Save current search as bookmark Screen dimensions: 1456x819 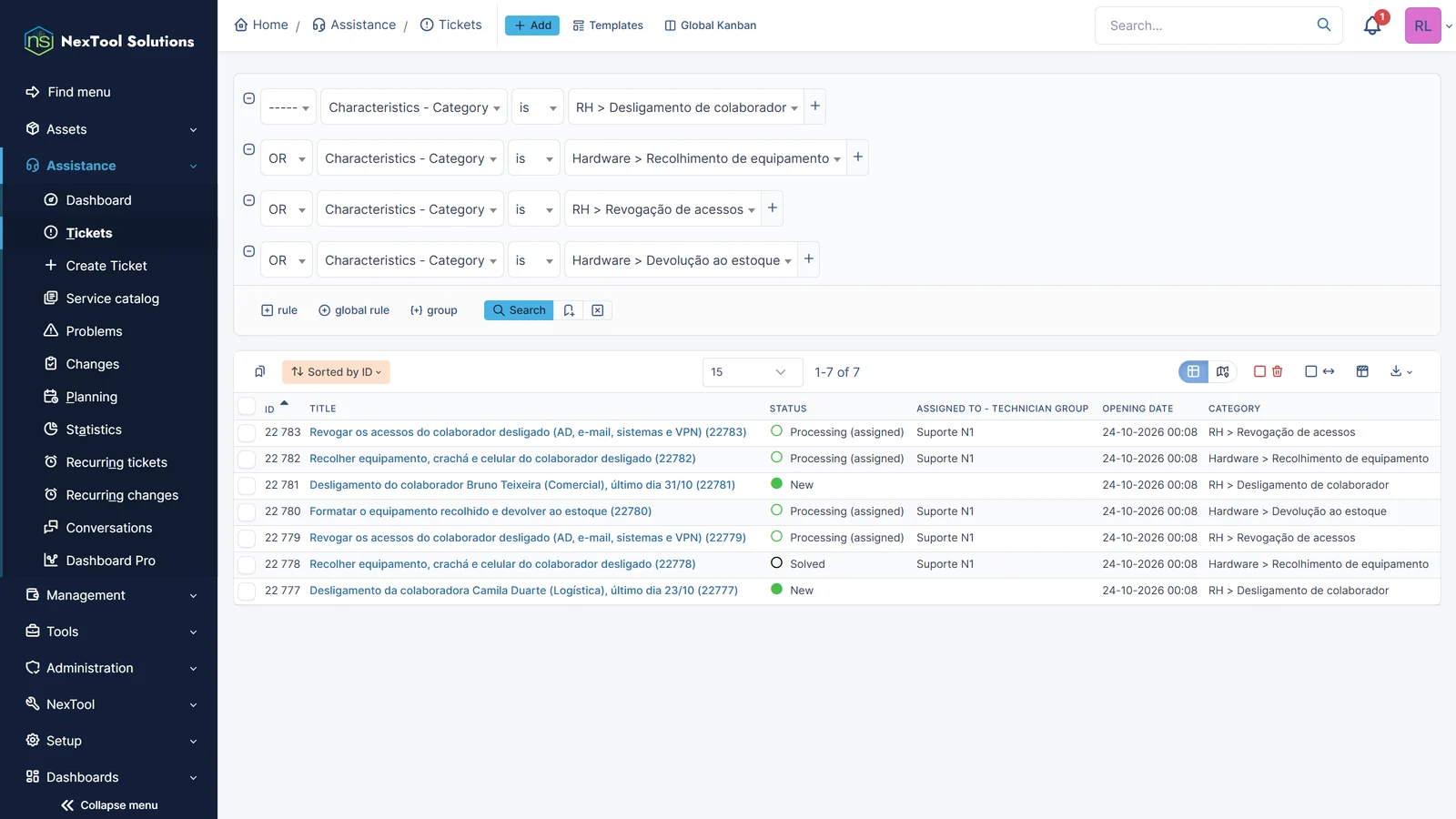coord(569,310)
